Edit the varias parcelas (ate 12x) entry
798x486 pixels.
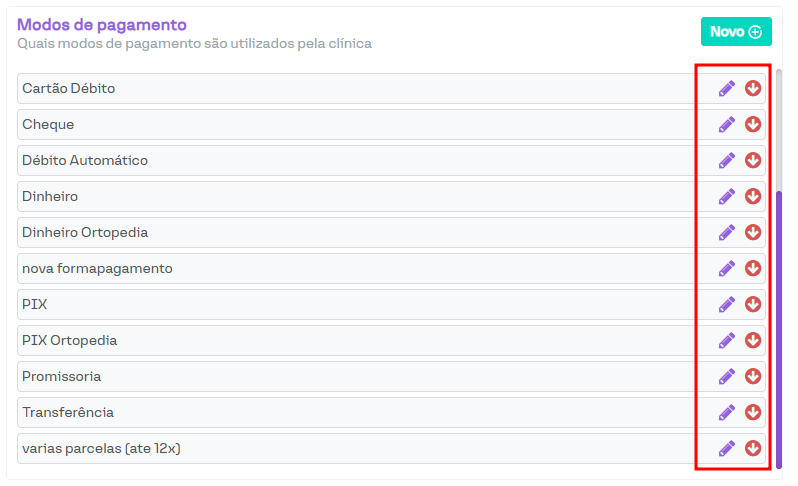coord(727,448)
